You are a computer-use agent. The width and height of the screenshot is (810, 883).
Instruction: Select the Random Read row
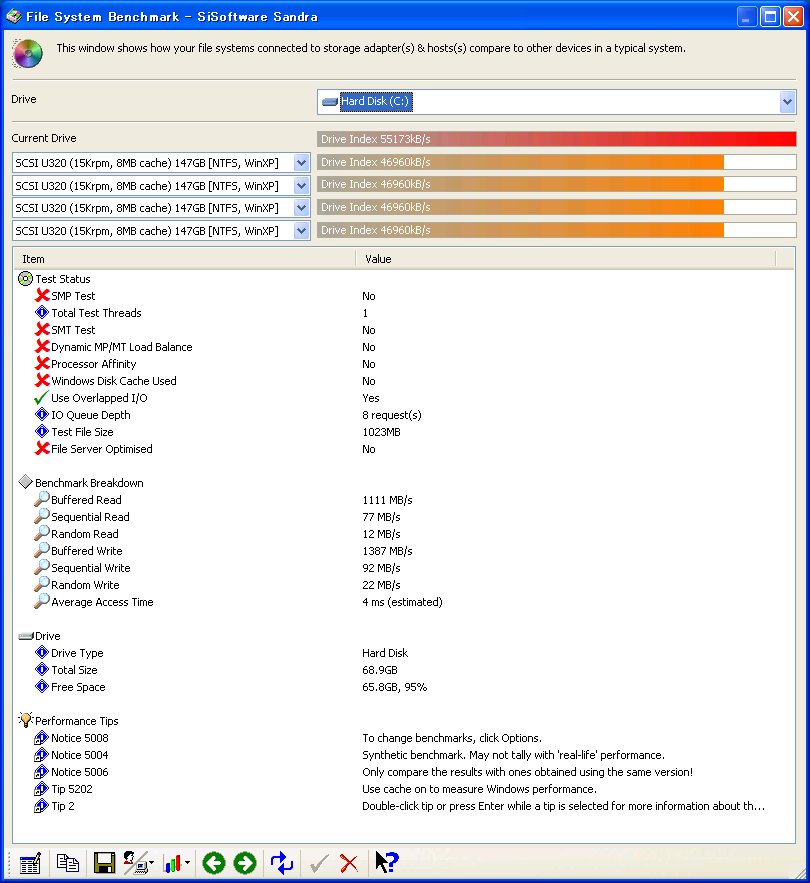pos(403,534)
